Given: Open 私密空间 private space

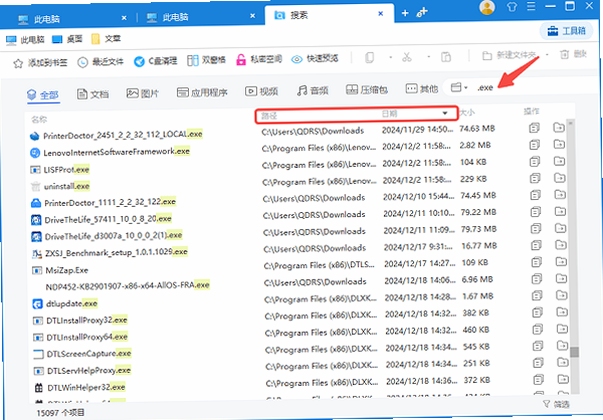Looking at the screenshot, I should tap(259, 59).
